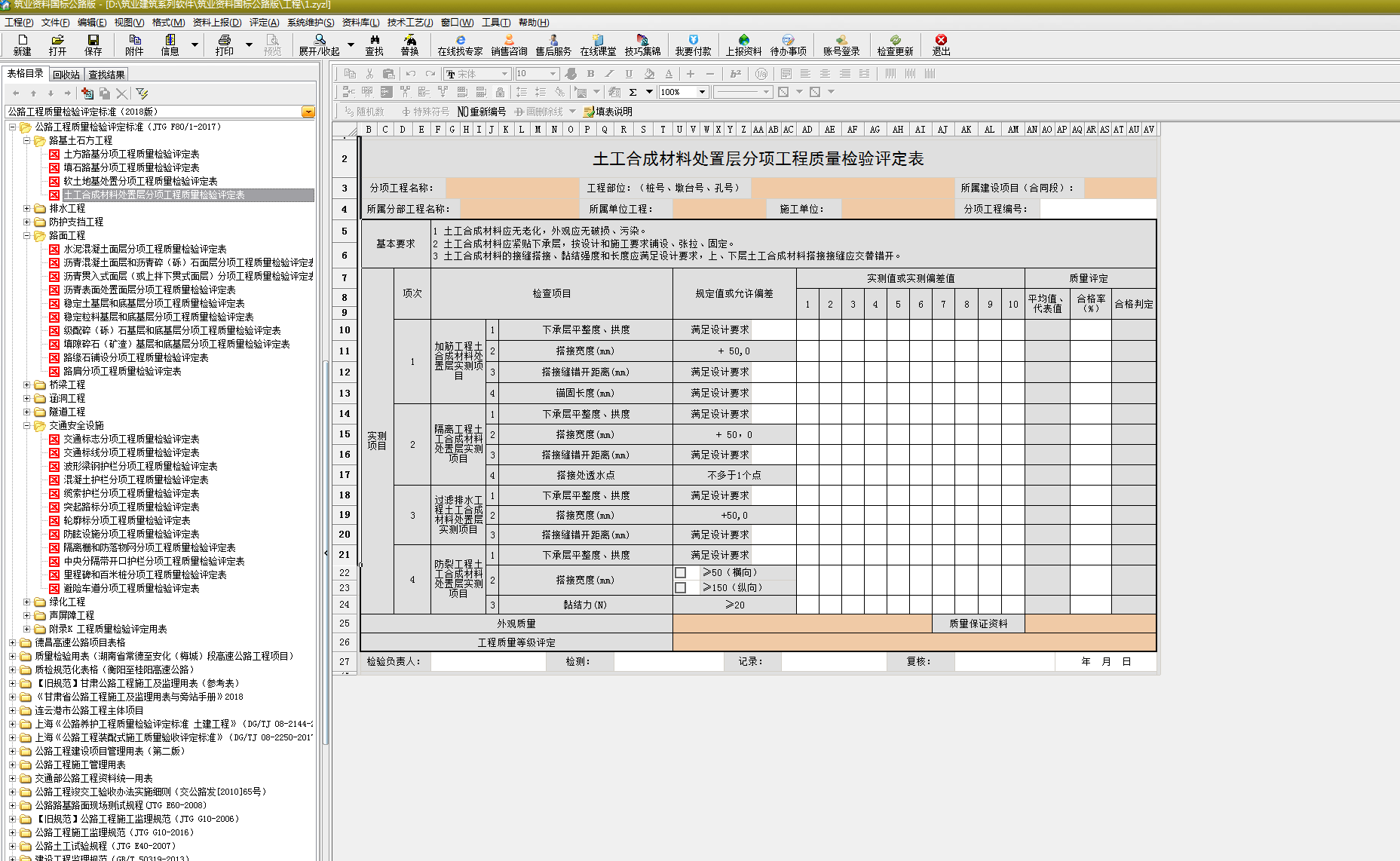Viewport: 1400px width, 861px height.
Task: Expand the 德昌高速公路项目表格 tree node
Action: pos(12,642)
